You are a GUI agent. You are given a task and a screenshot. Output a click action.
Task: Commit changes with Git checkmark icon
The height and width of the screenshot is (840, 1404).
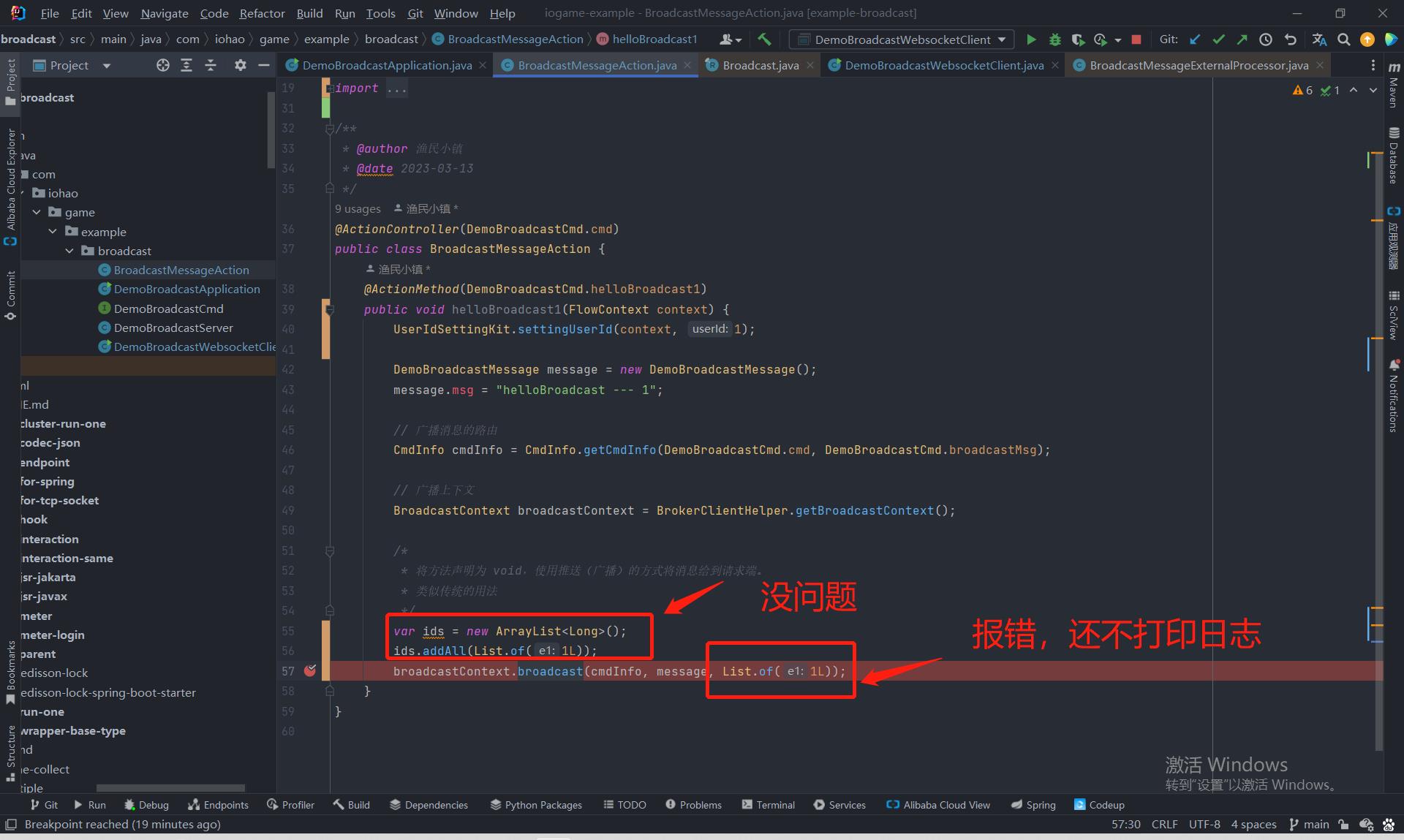point(1218,39)
